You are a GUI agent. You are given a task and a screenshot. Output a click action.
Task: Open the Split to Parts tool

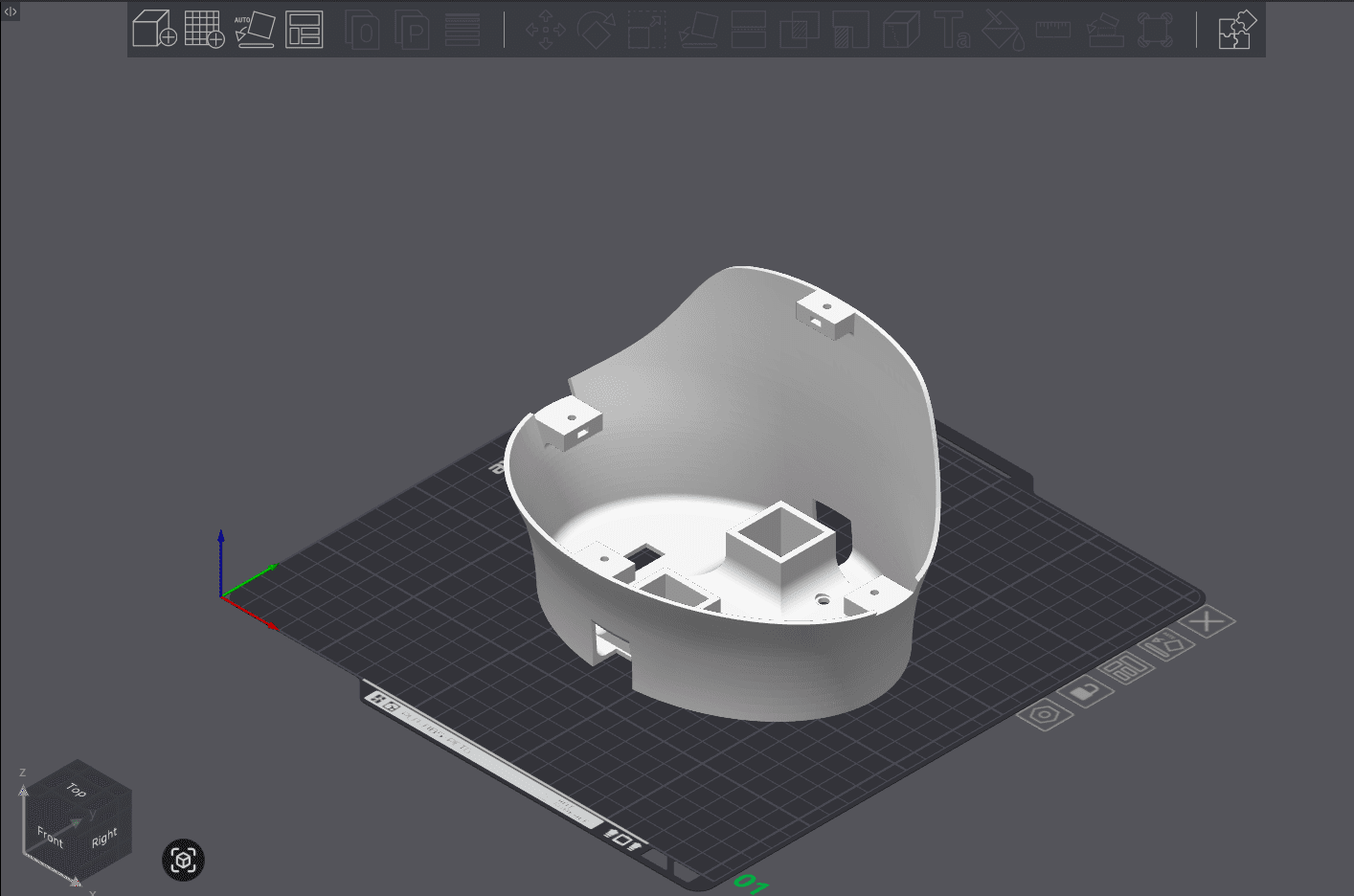[900, 30]
